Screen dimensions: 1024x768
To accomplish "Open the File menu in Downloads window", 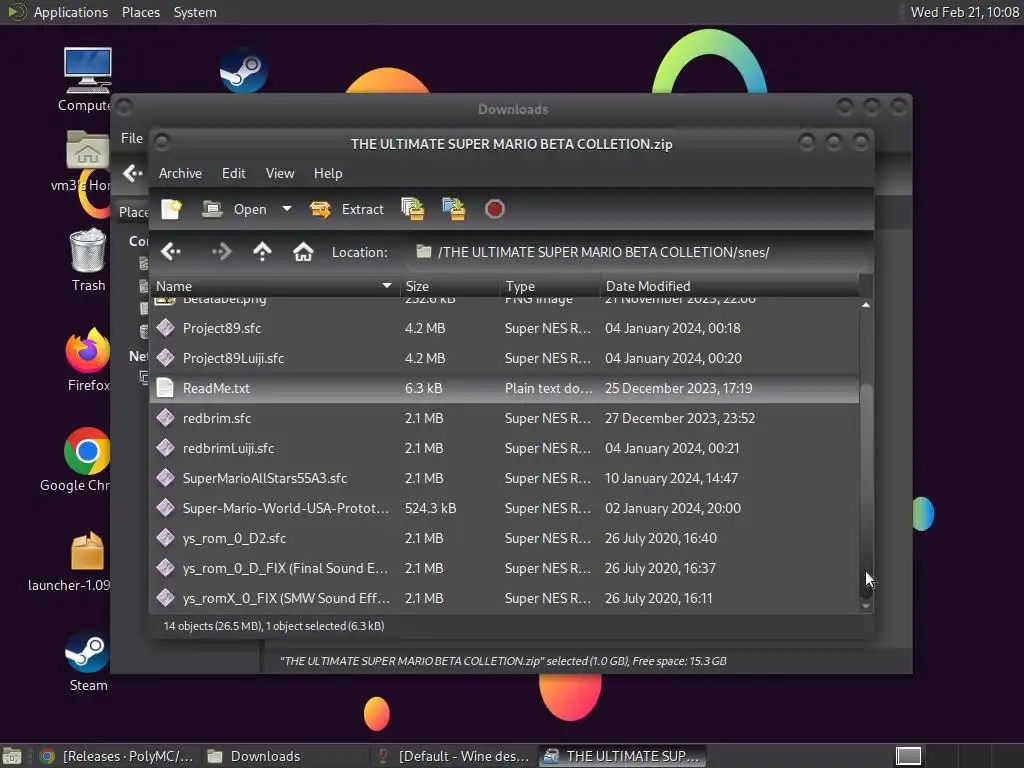I will 131,138.
